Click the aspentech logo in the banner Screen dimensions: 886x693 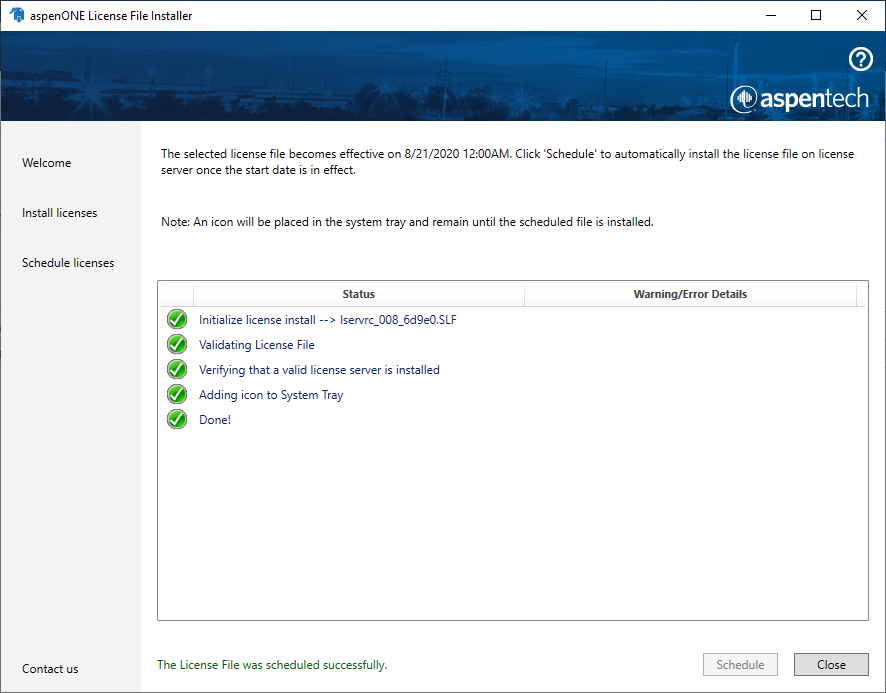800,99
